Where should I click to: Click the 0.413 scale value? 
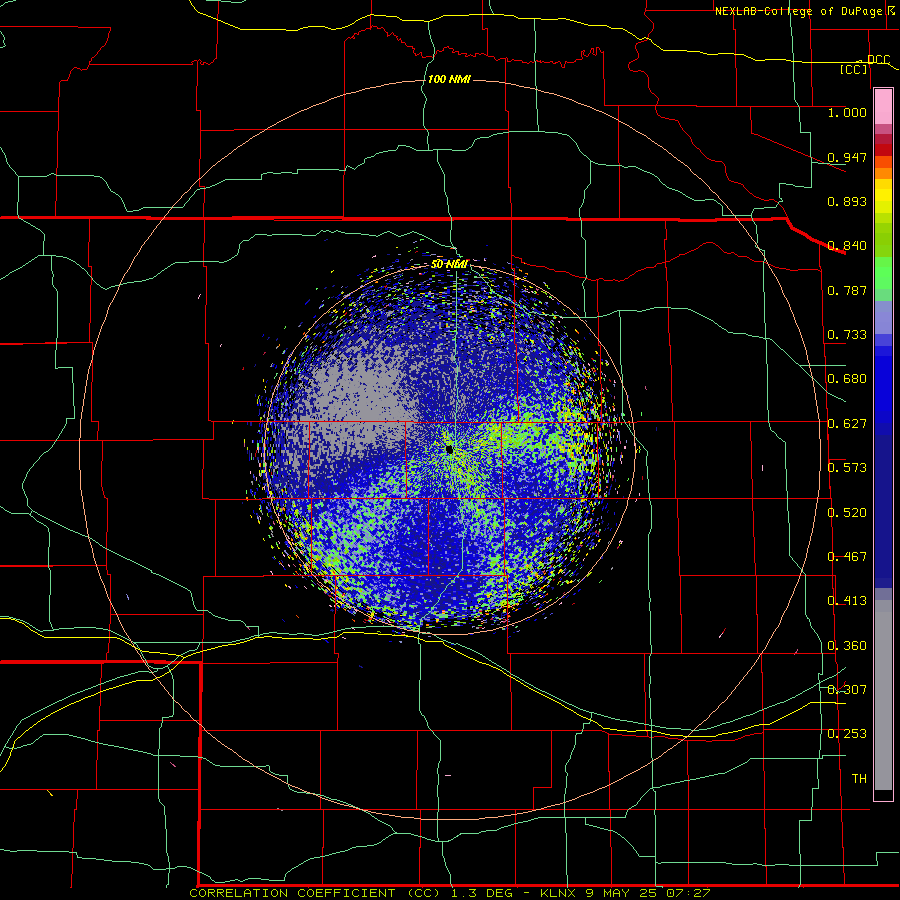click(847, 601)
